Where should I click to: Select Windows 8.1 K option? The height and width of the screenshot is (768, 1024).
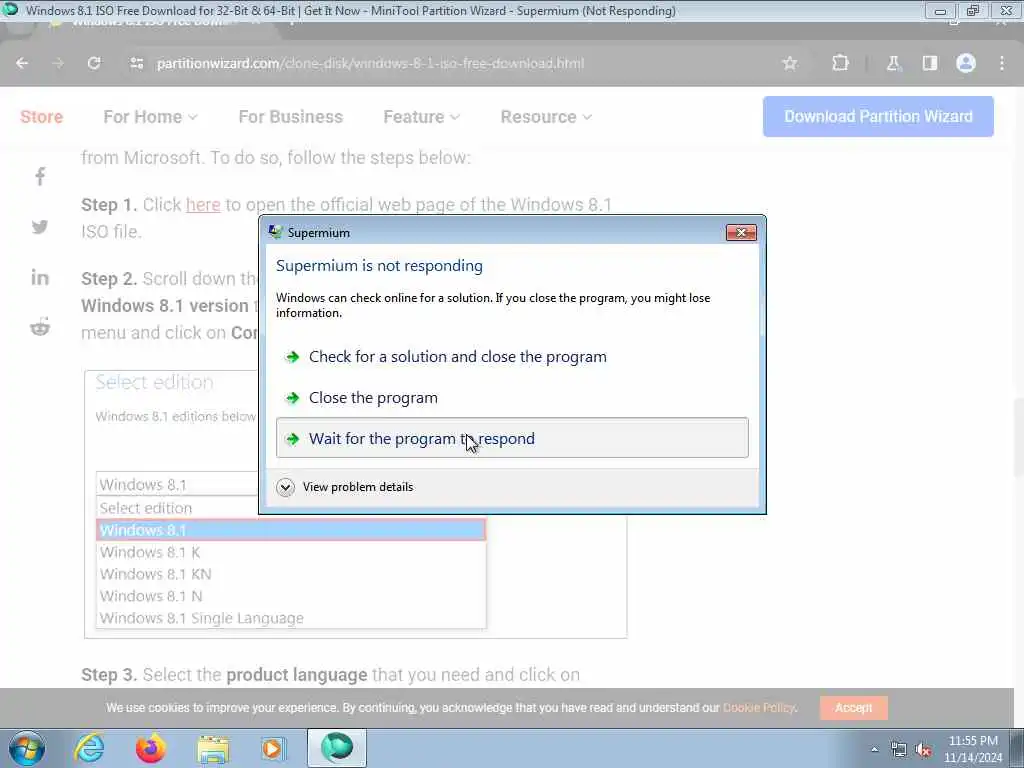[x=291, y=552]
